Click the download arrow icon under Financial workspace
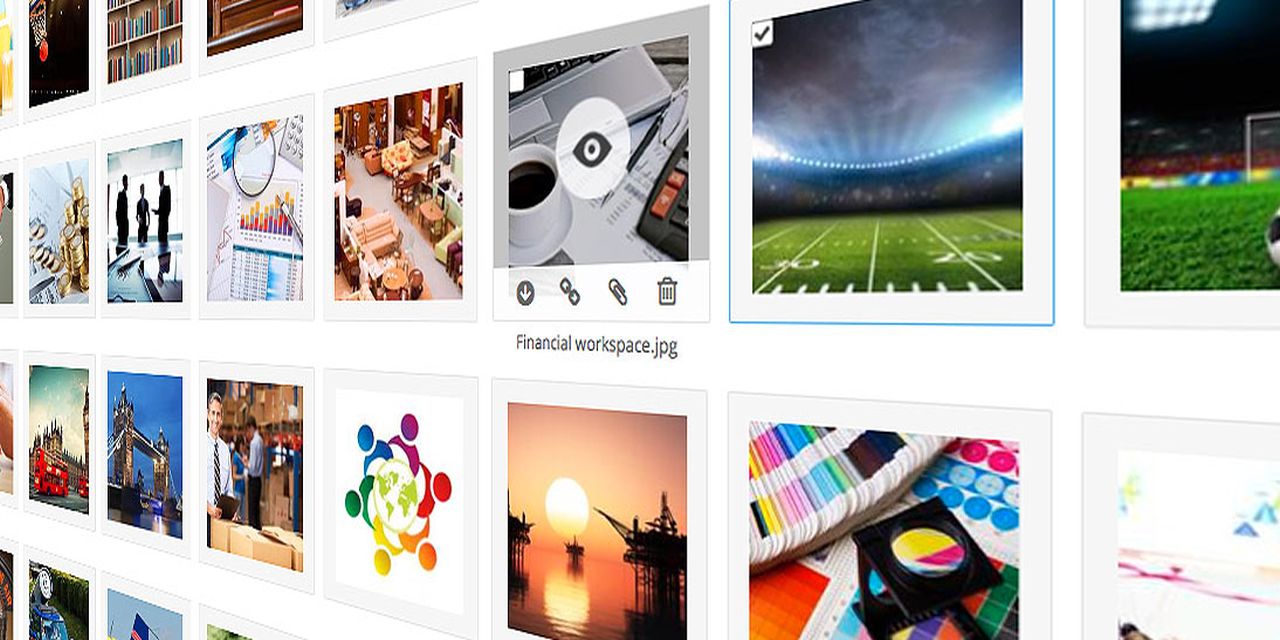The width and height of the screenshot is (1280, 640). coord(525,292)
